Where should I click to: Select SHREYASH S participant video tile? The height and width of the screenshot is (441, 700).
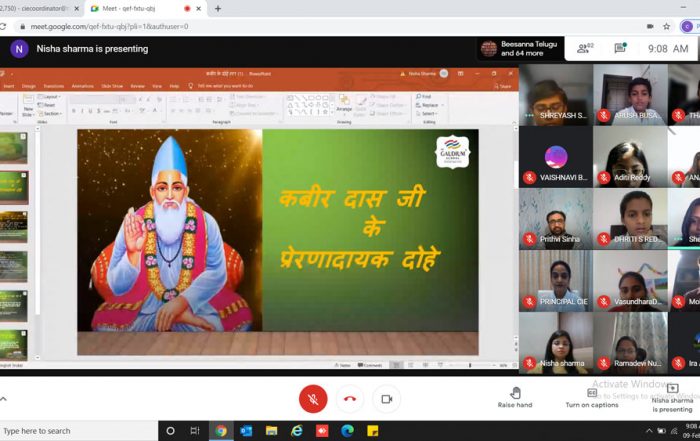[556, 95]
